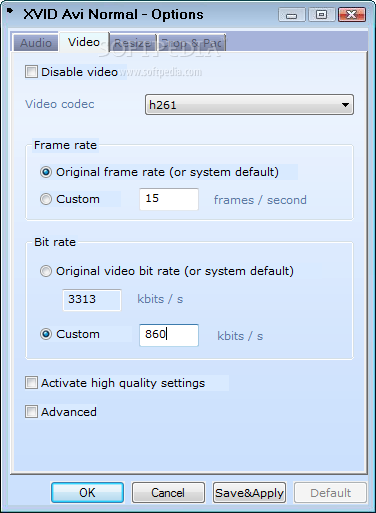Close the XVID Avi Normal Options window

[x=352, y=15]
